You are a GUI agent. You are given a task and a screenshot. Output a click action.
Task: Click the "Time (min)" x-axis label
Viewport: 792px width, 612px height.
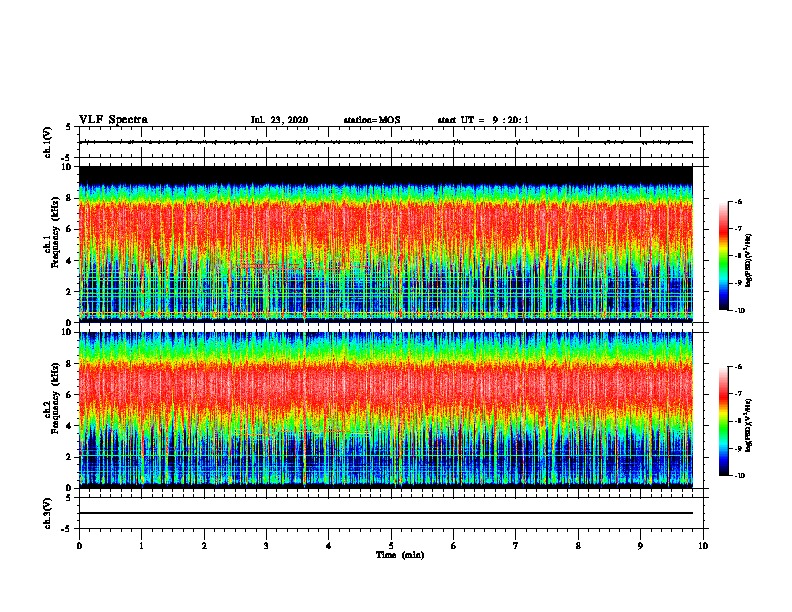400,555
